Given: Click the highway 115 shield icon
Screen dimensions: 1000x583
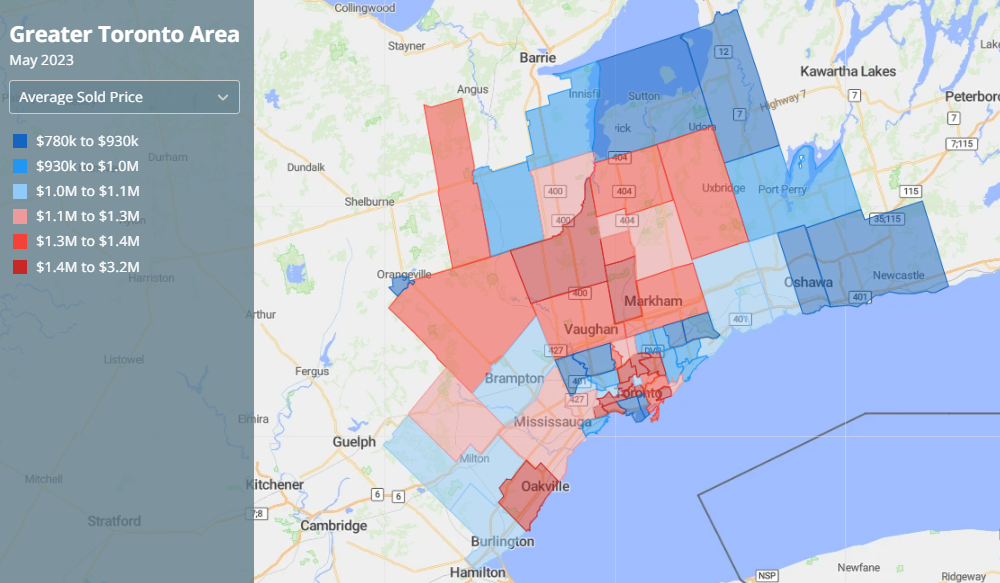Looking at the screenshot, I should [x=911, y=191].
